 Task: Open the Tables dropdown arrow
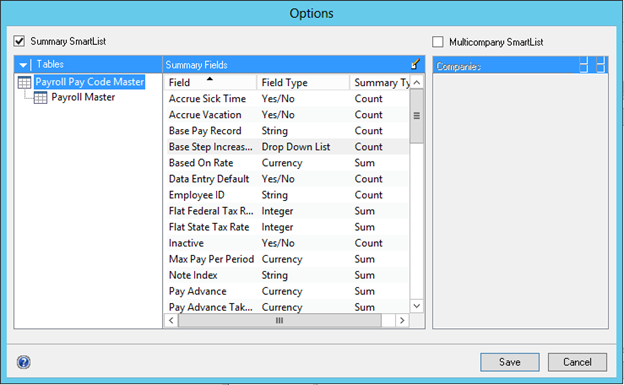[x=23, y=64]
